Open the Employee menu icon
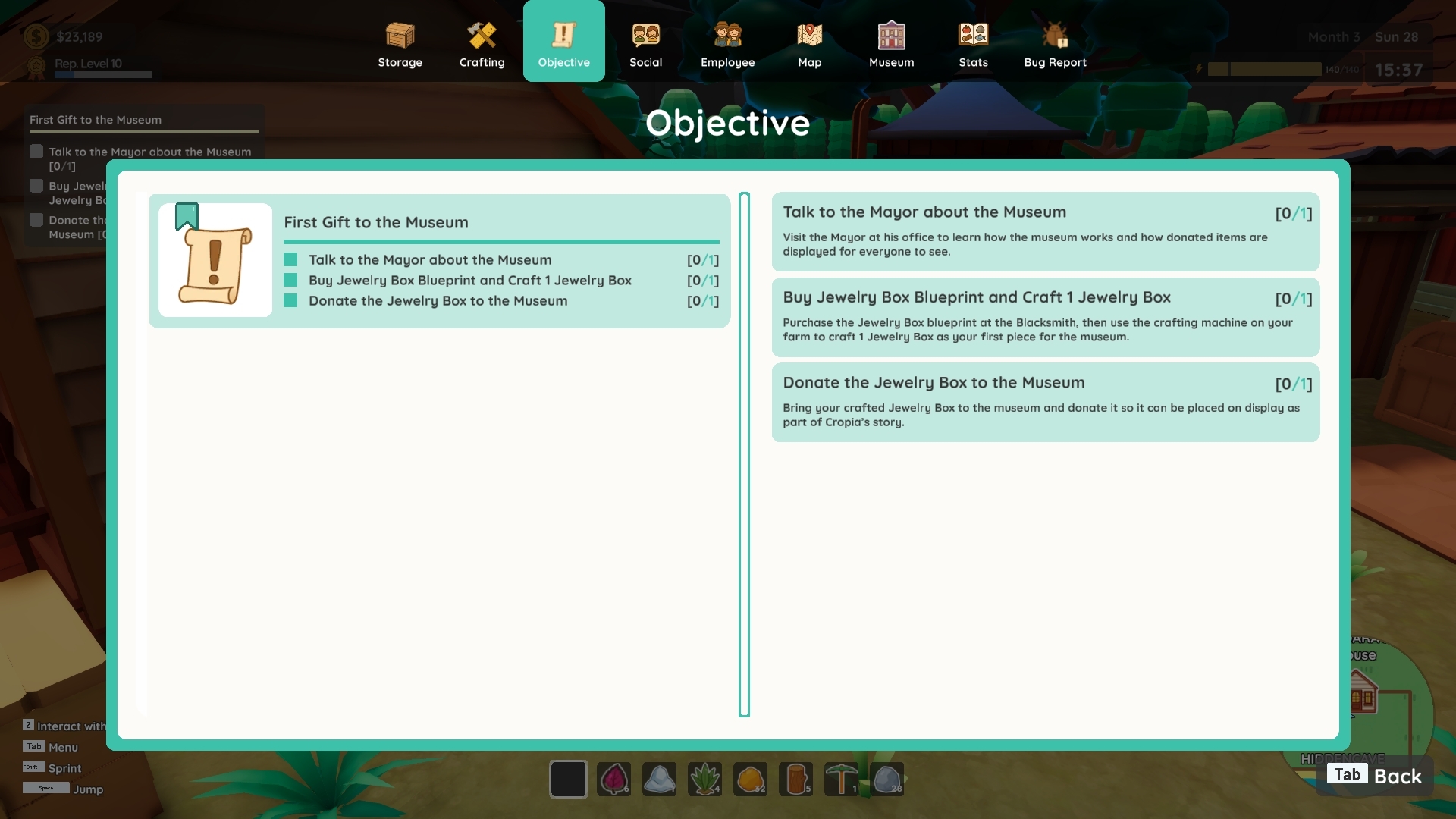This screenshot has width=1456, height=819. coord(727,35)
